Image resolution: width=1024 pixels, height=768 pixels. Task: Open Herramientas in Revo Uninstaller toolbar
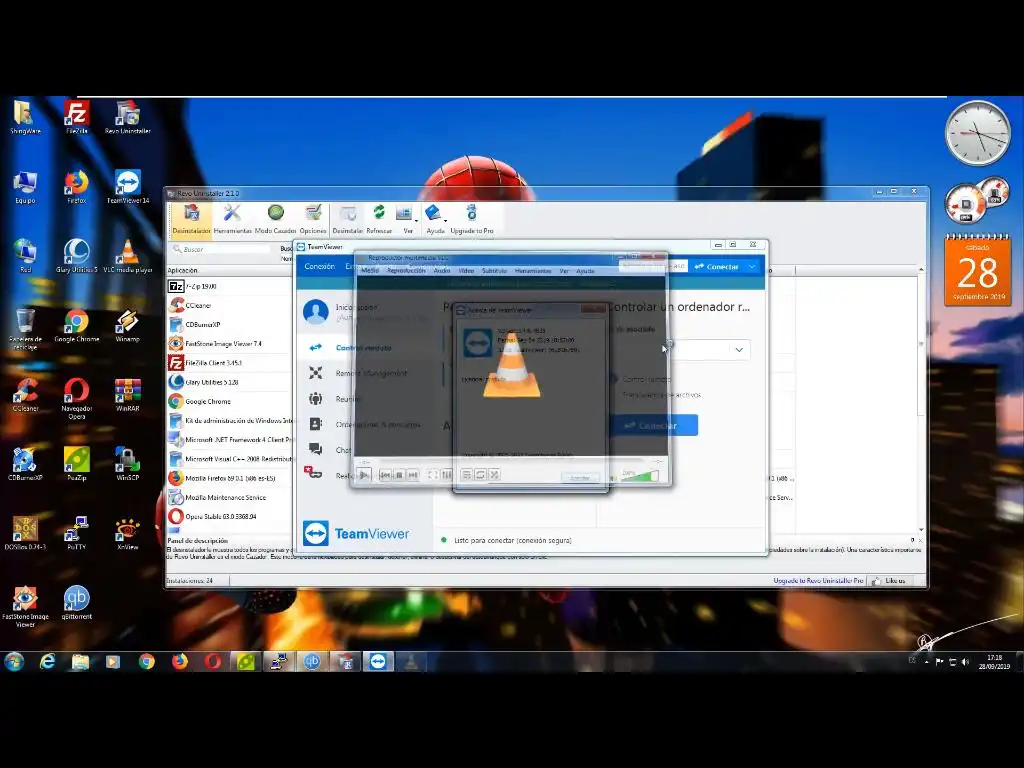[x=232, y=219]
